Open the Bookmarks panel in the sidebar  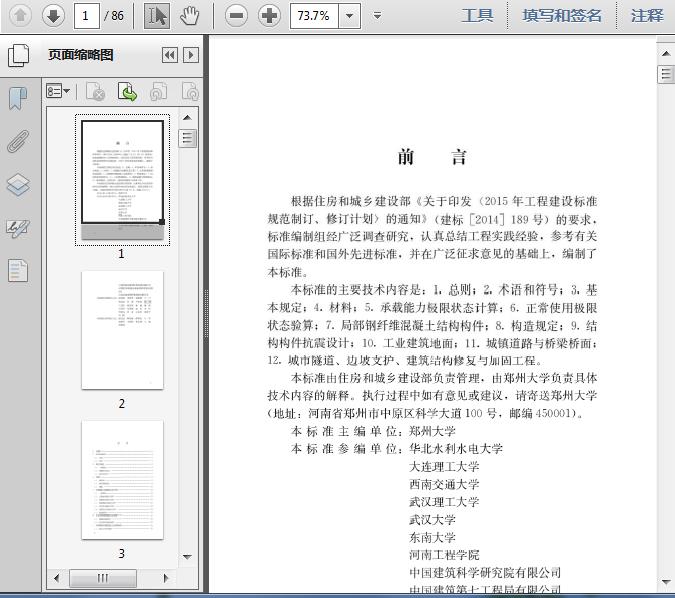(x=18, y=98)
